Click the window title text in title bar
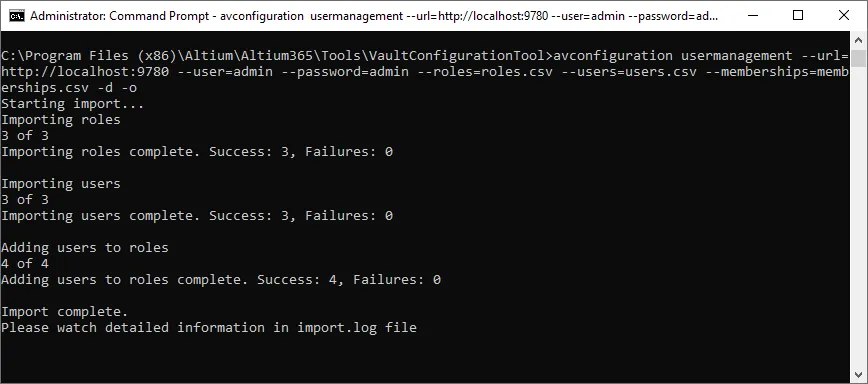Image resolution: width=868 pixels, height=384 pixels. click(374, 15)
